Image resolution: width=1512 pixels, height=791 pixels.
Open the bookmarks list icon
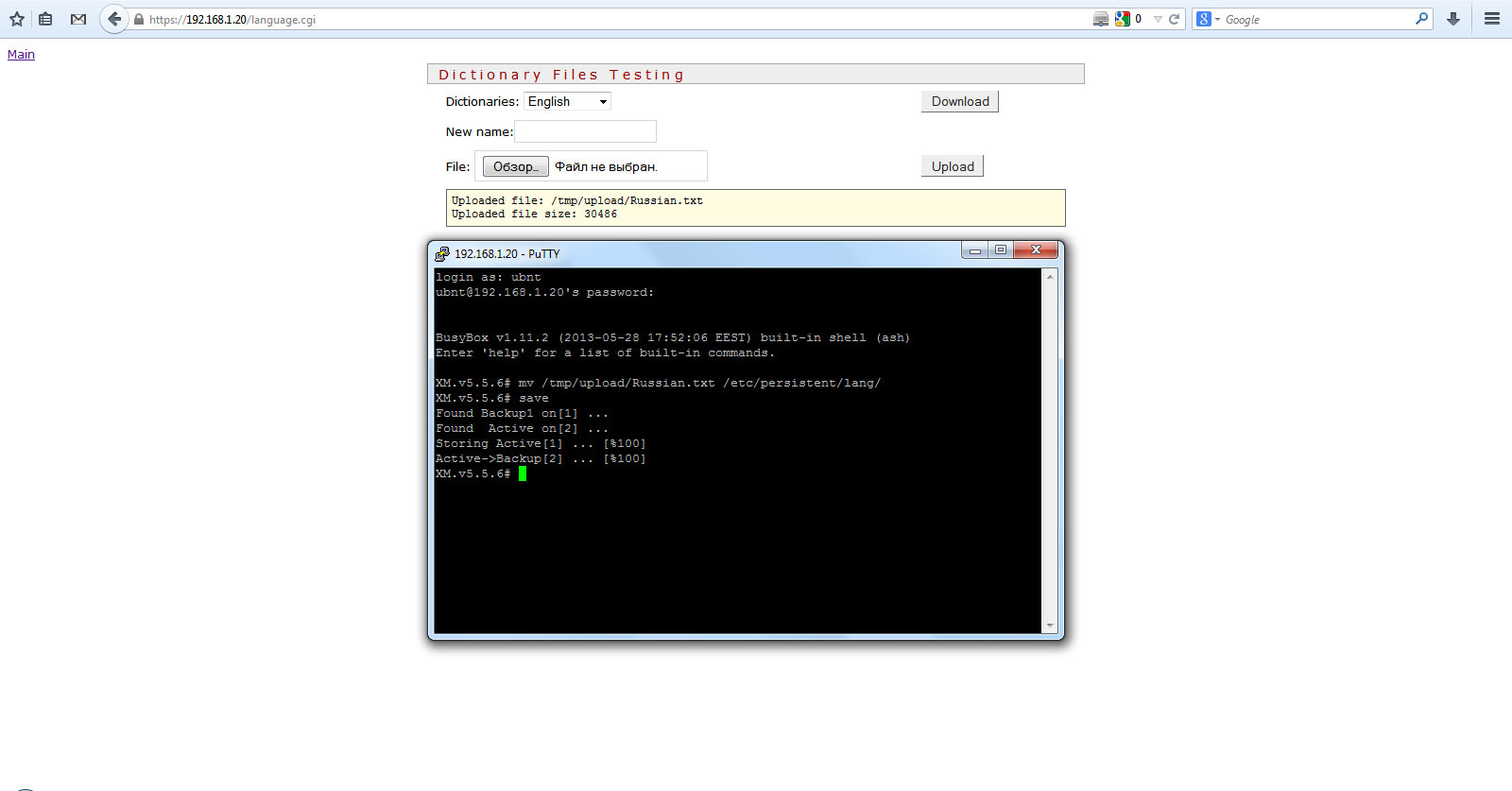pyautogui.click(x=45, y=19)
